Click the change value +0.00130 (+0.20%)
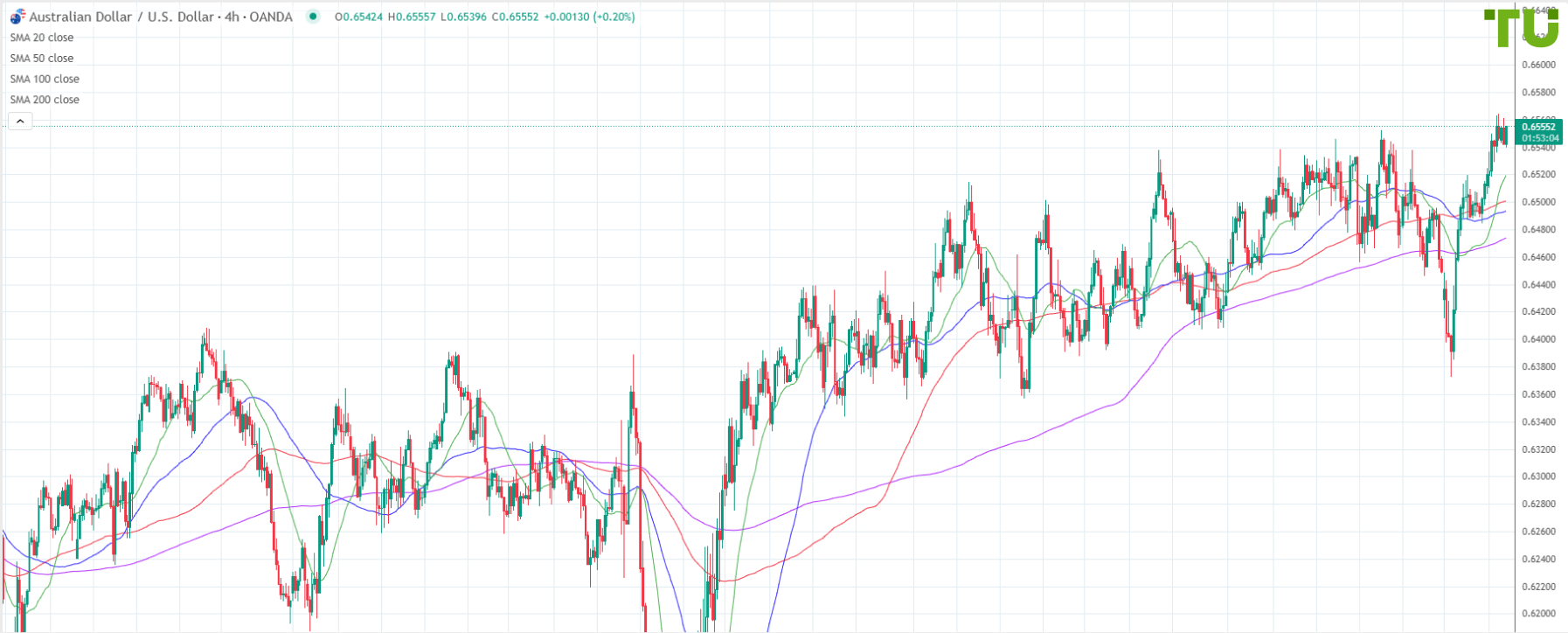The width and height of the screenshot is (1568, 633). tap(590, 17)
